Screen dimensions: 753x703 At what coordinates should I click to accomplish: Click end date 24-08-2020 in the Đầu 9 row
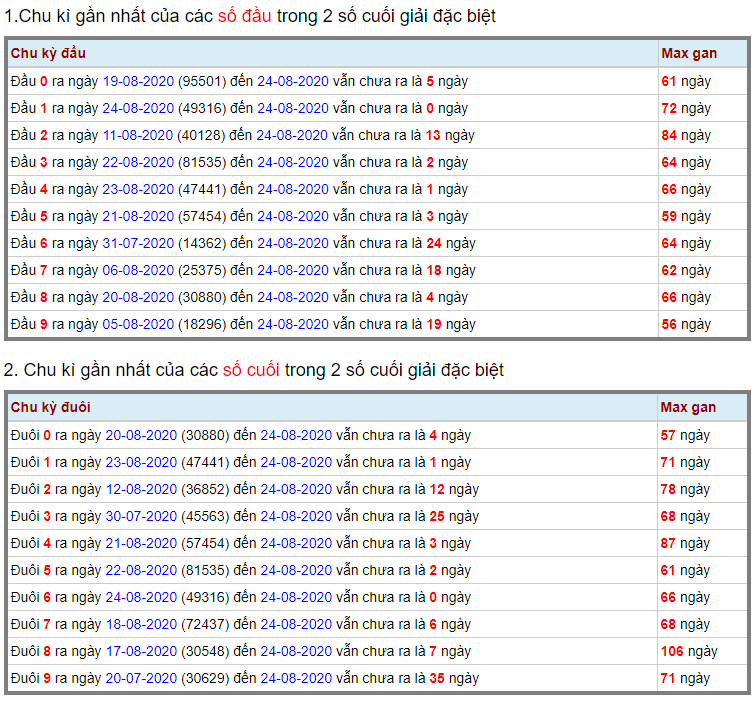293,324
